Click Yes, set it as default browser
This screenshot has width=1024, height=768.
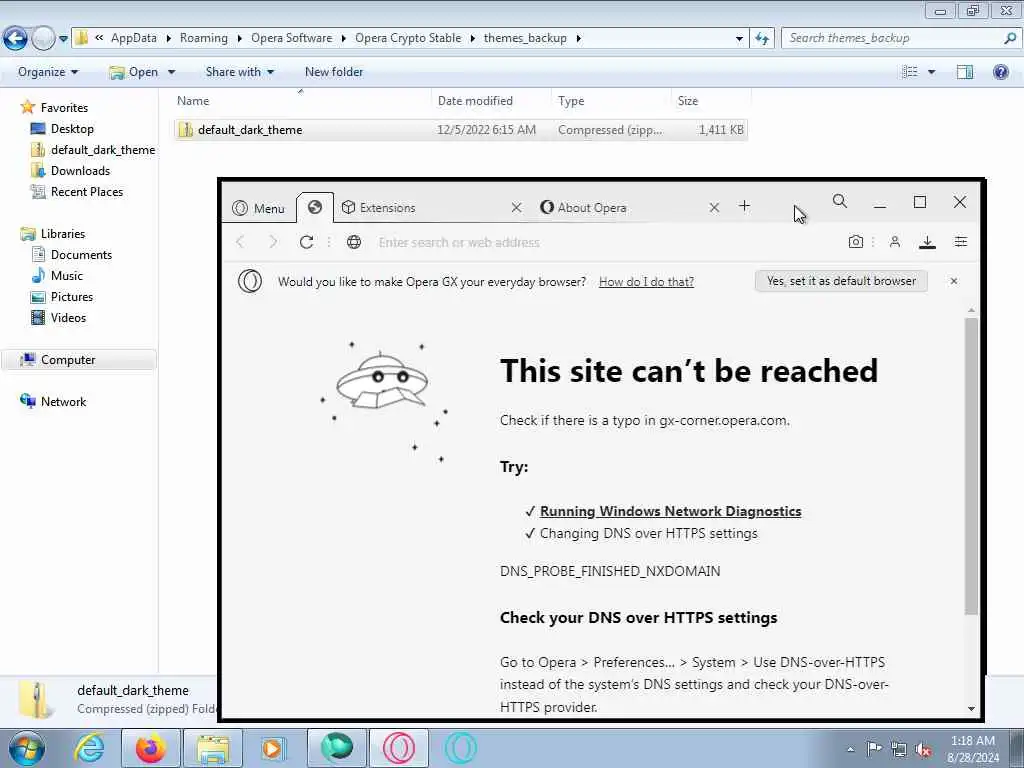(x=841, y=281)
